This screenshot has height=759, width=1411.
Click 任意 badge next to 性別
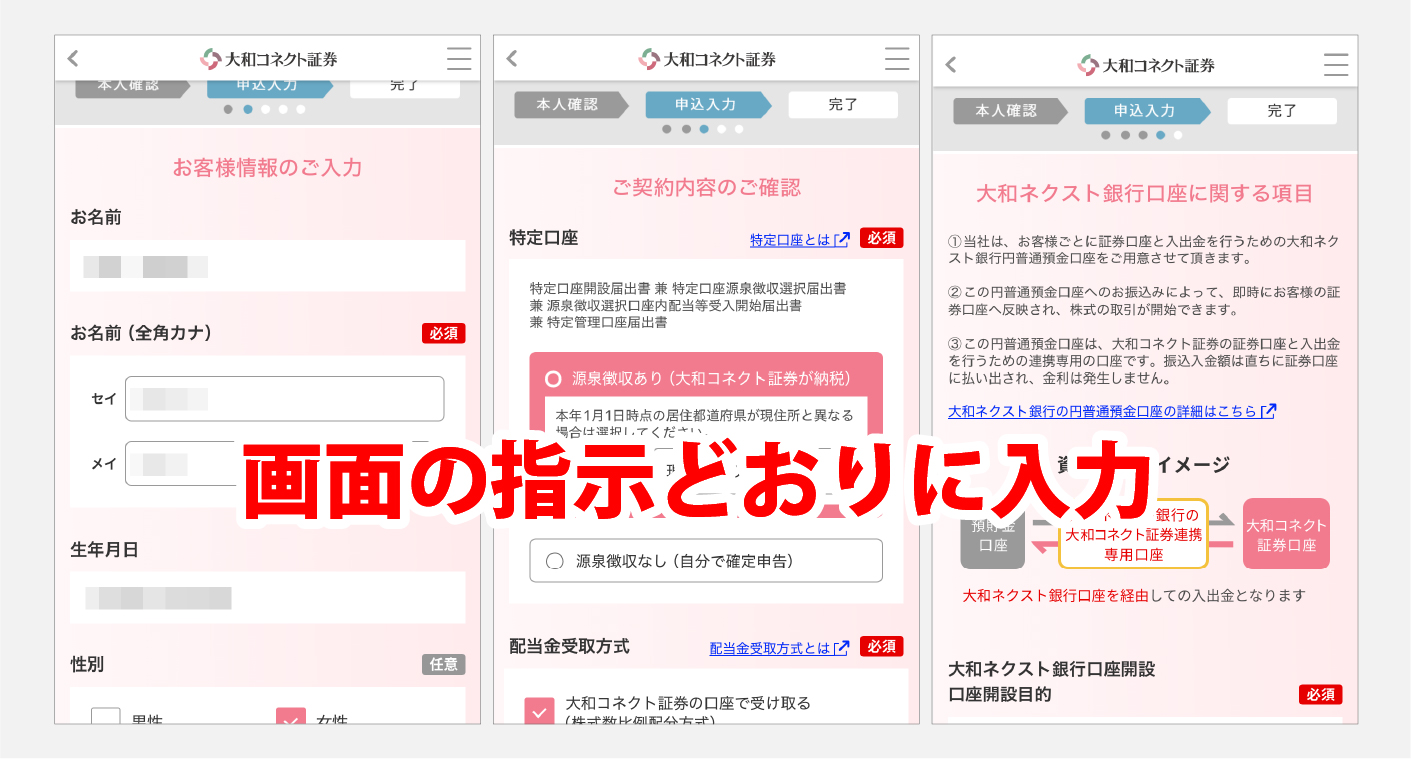click(443, 664)
